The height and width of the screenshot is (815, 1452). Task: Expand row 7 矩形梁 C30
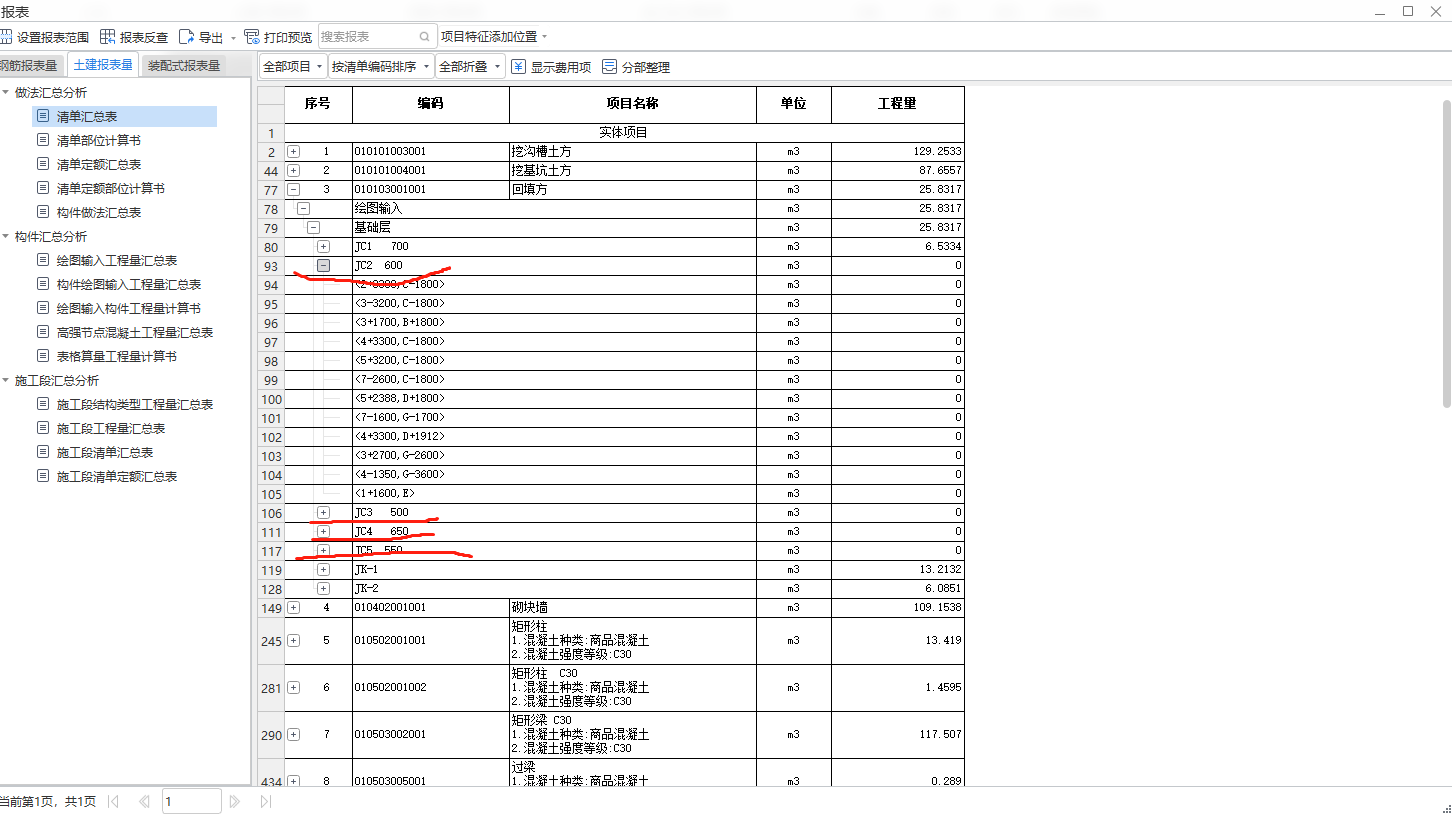pyautogui.click(x=294, y=734)
